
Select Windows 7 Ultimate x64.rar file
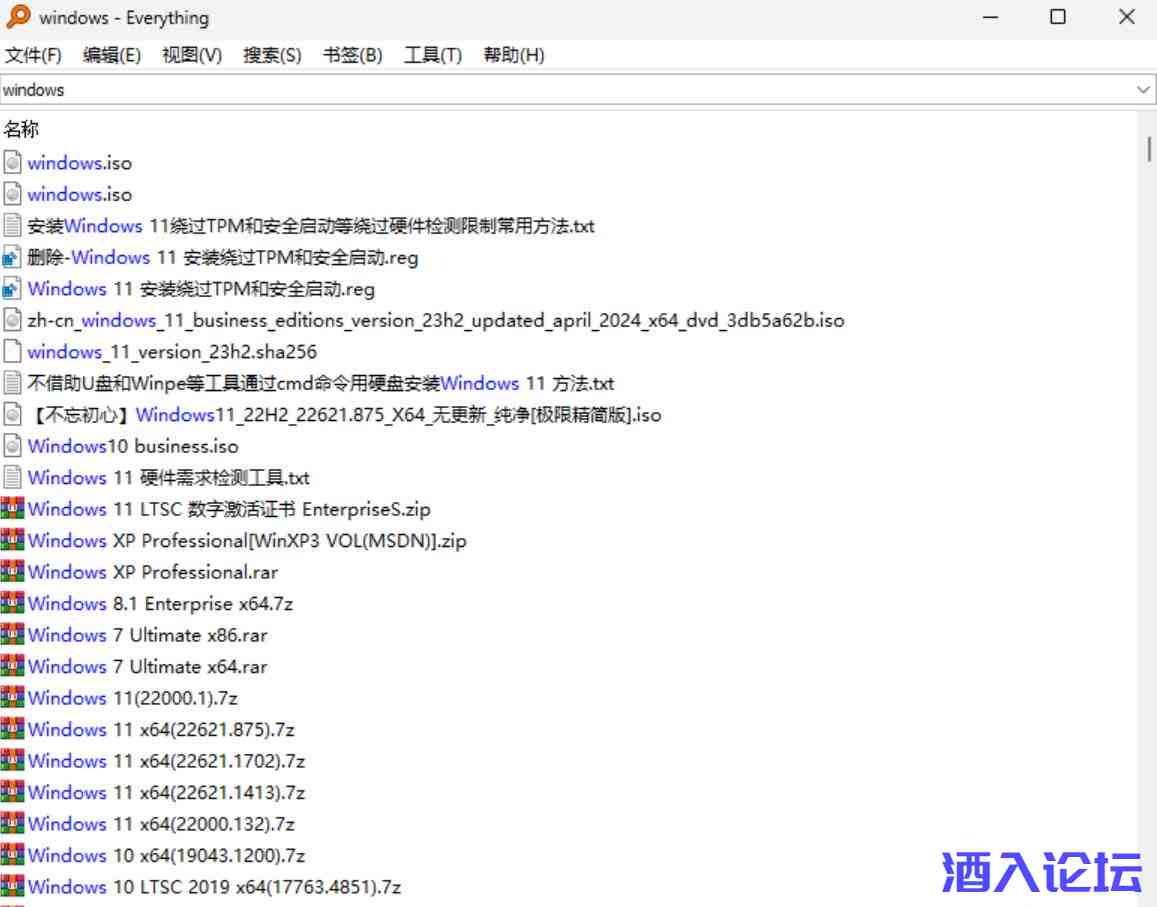[147, 667]
